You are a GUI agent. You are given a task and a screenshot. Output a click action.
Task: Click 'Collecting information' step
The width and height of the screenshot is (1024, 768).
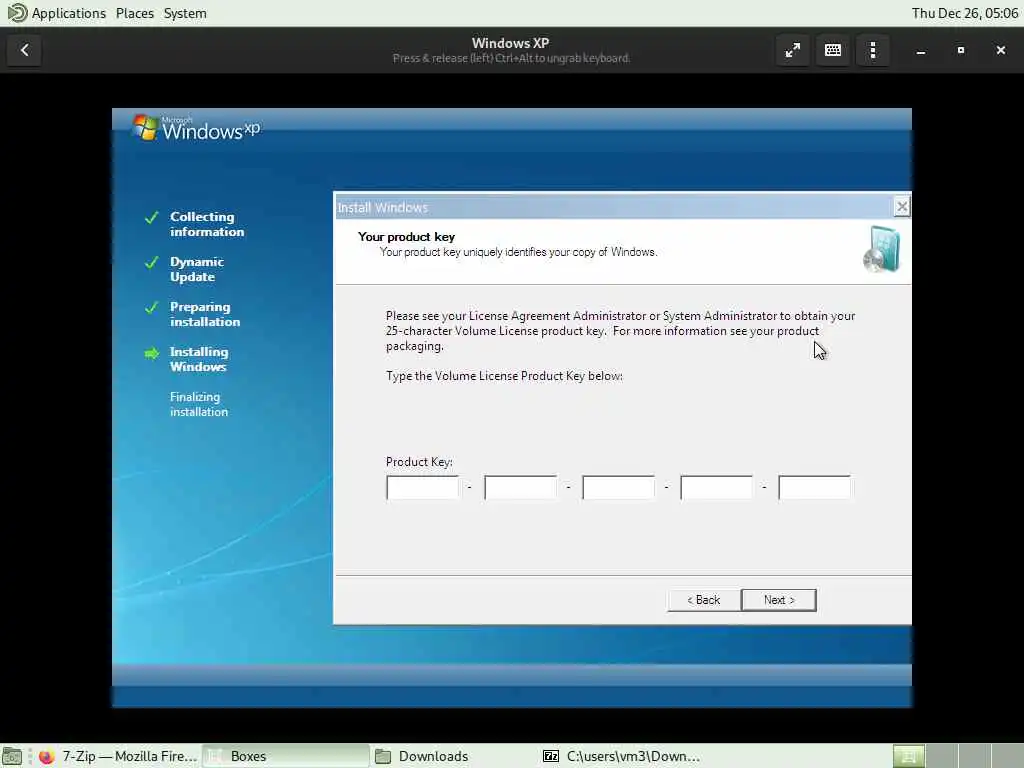pyautogui.click(x=207, y=224)
